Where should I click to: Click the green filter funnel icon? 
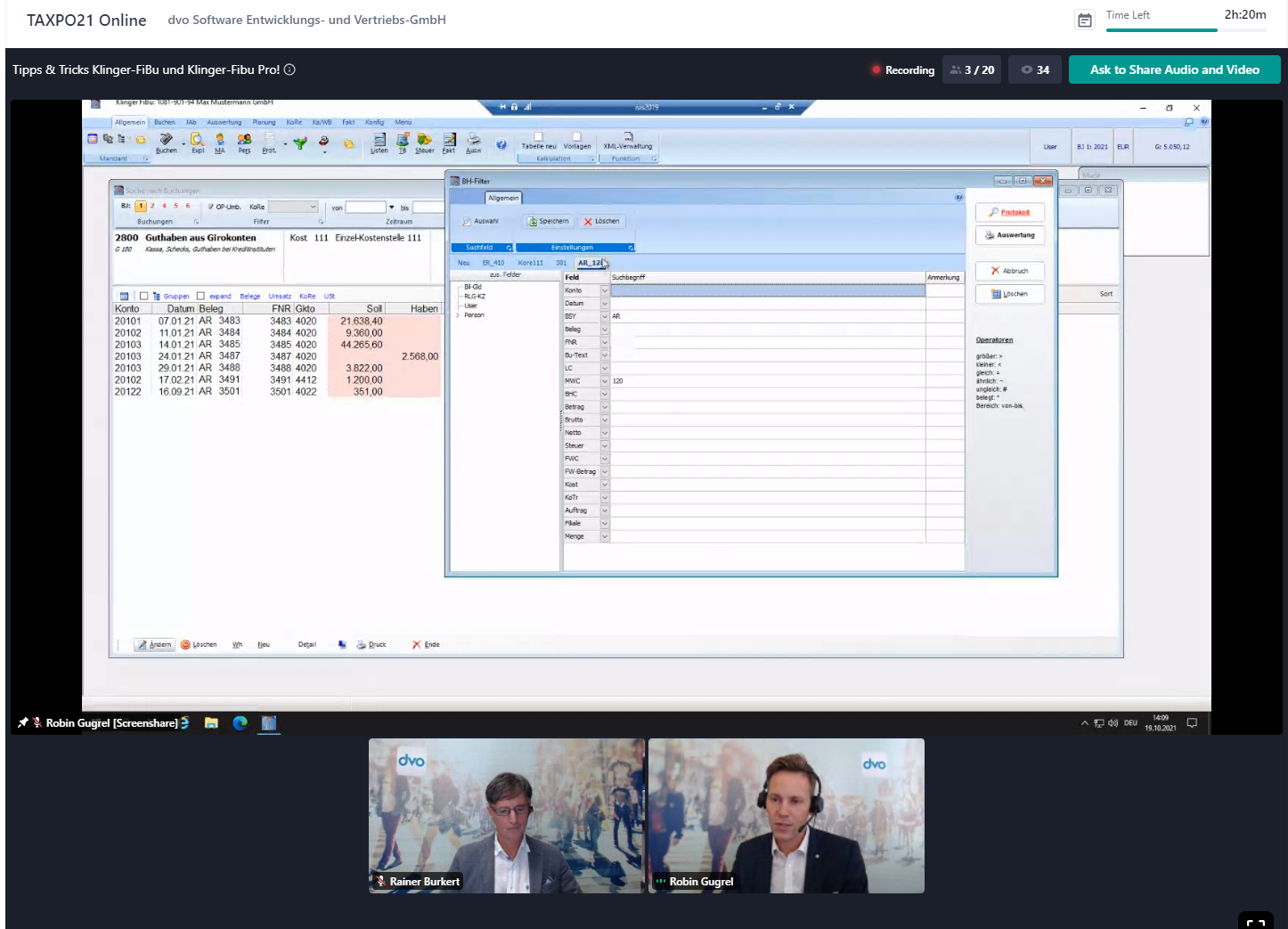point(300,142)
